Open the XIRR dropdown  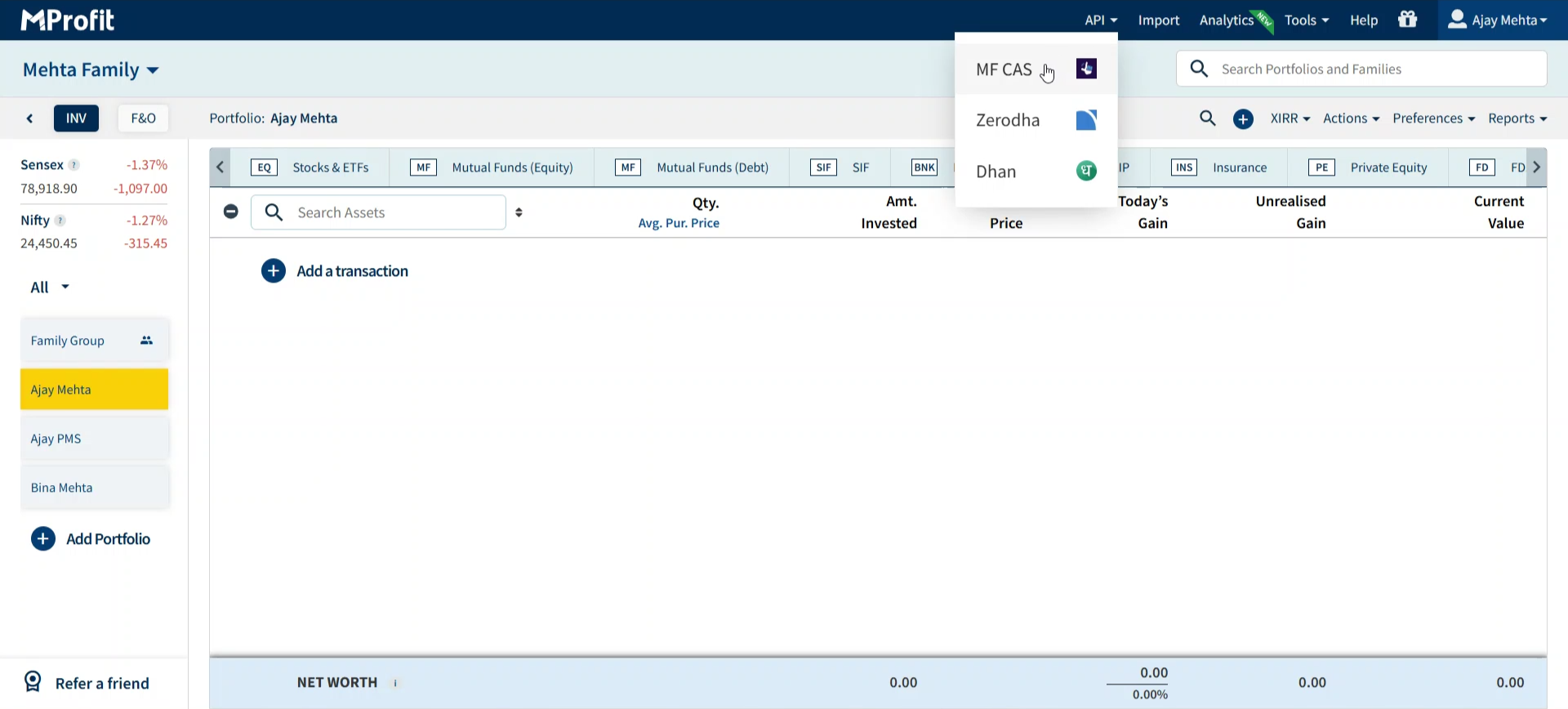click(1290, 118)
